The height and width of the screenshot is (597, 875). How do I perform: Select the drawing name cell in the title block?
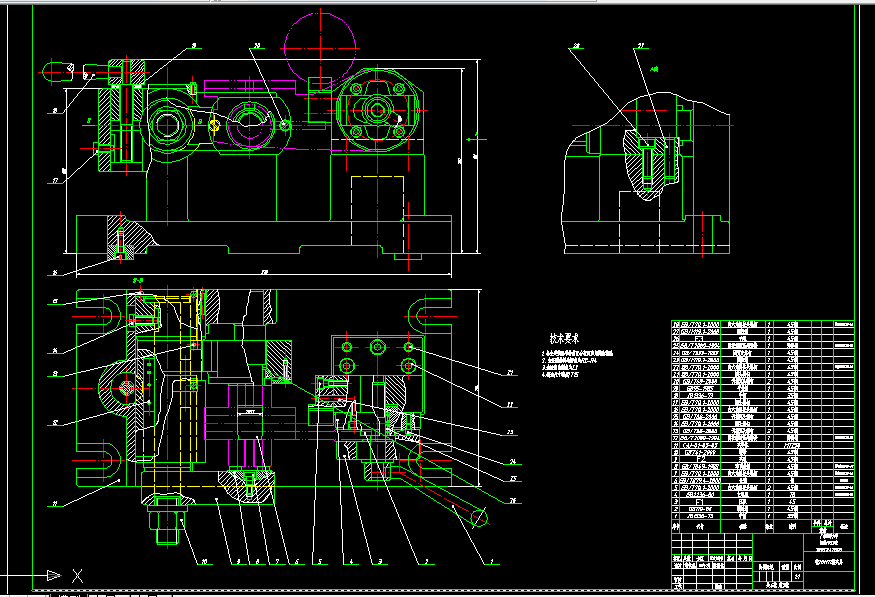(829, 562)
